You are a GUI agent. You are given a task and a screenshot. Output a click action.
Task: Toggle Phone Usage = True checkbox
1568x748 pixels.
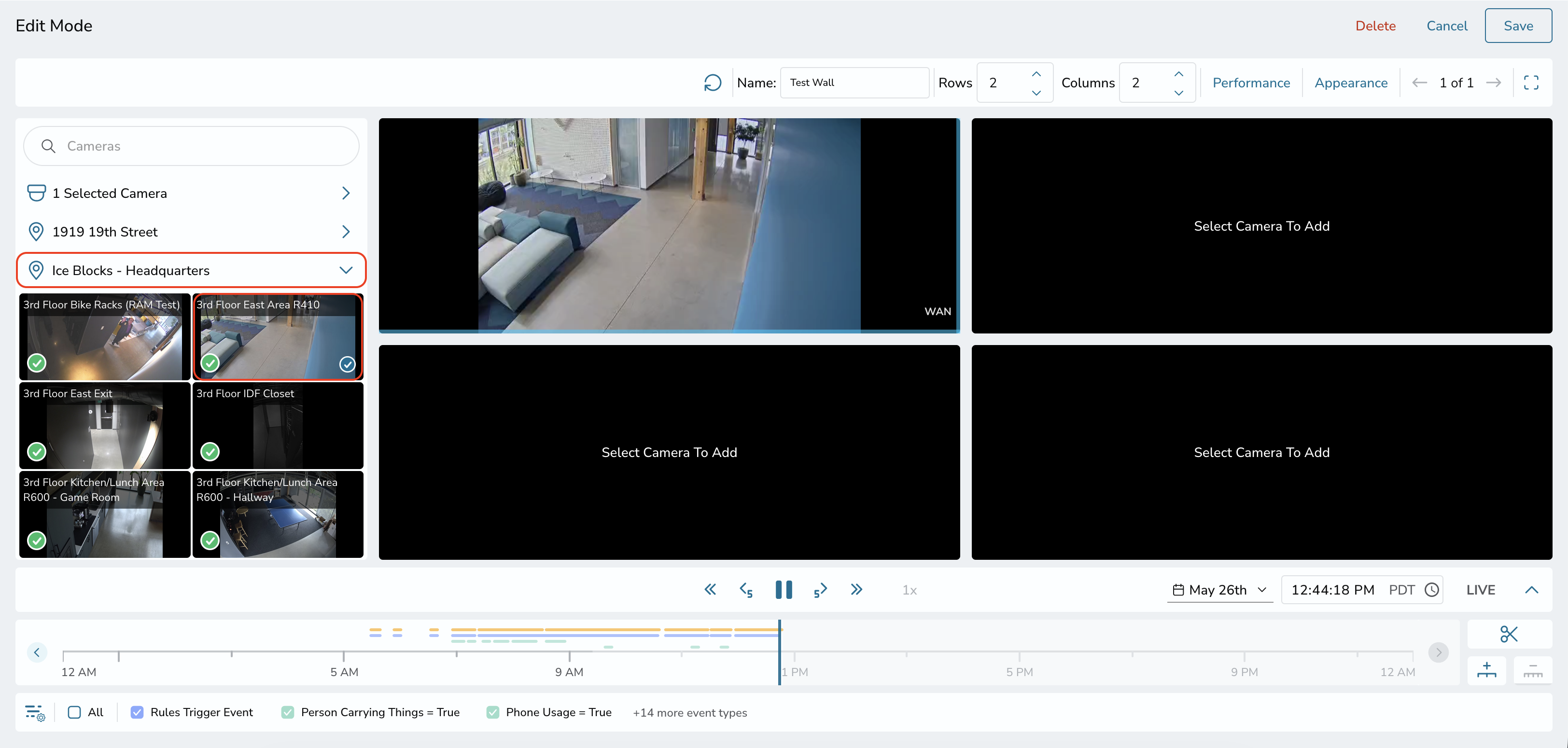[492, 712]
